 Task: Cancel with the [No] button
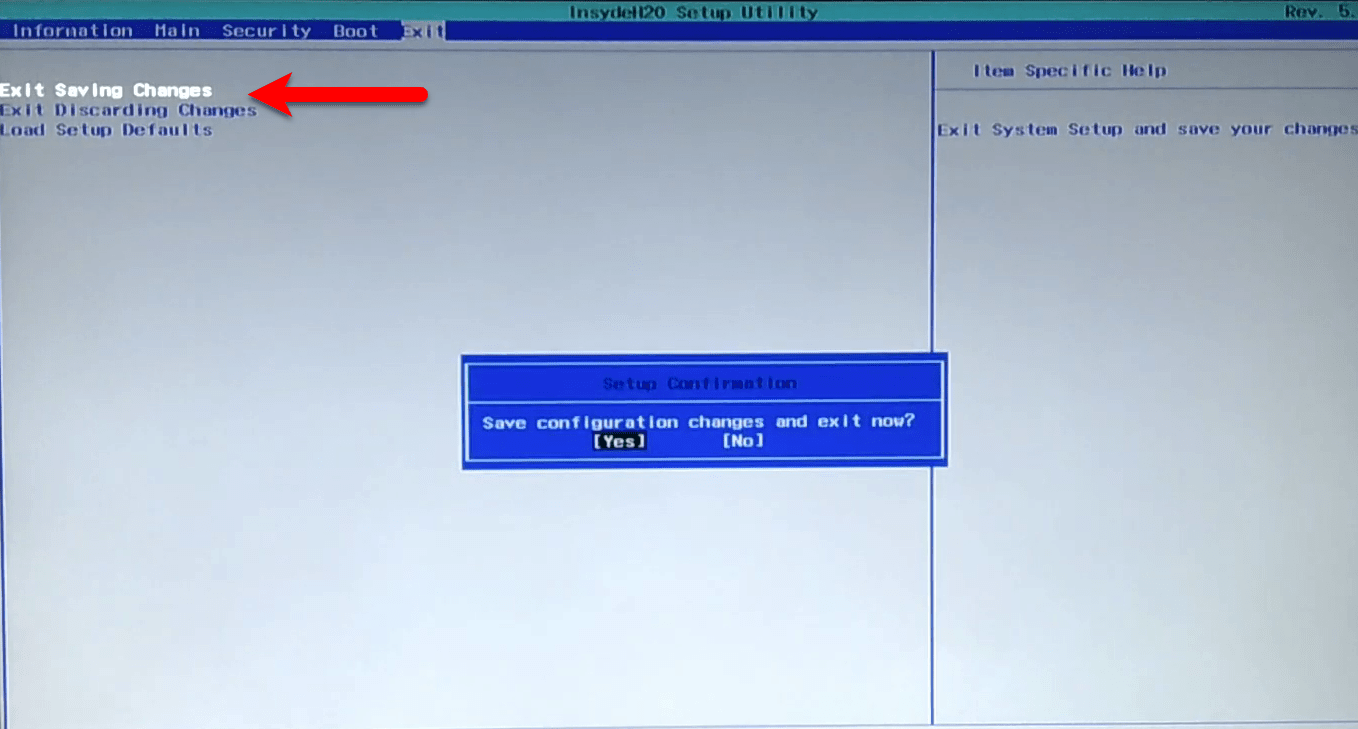(x=743, y=441)
